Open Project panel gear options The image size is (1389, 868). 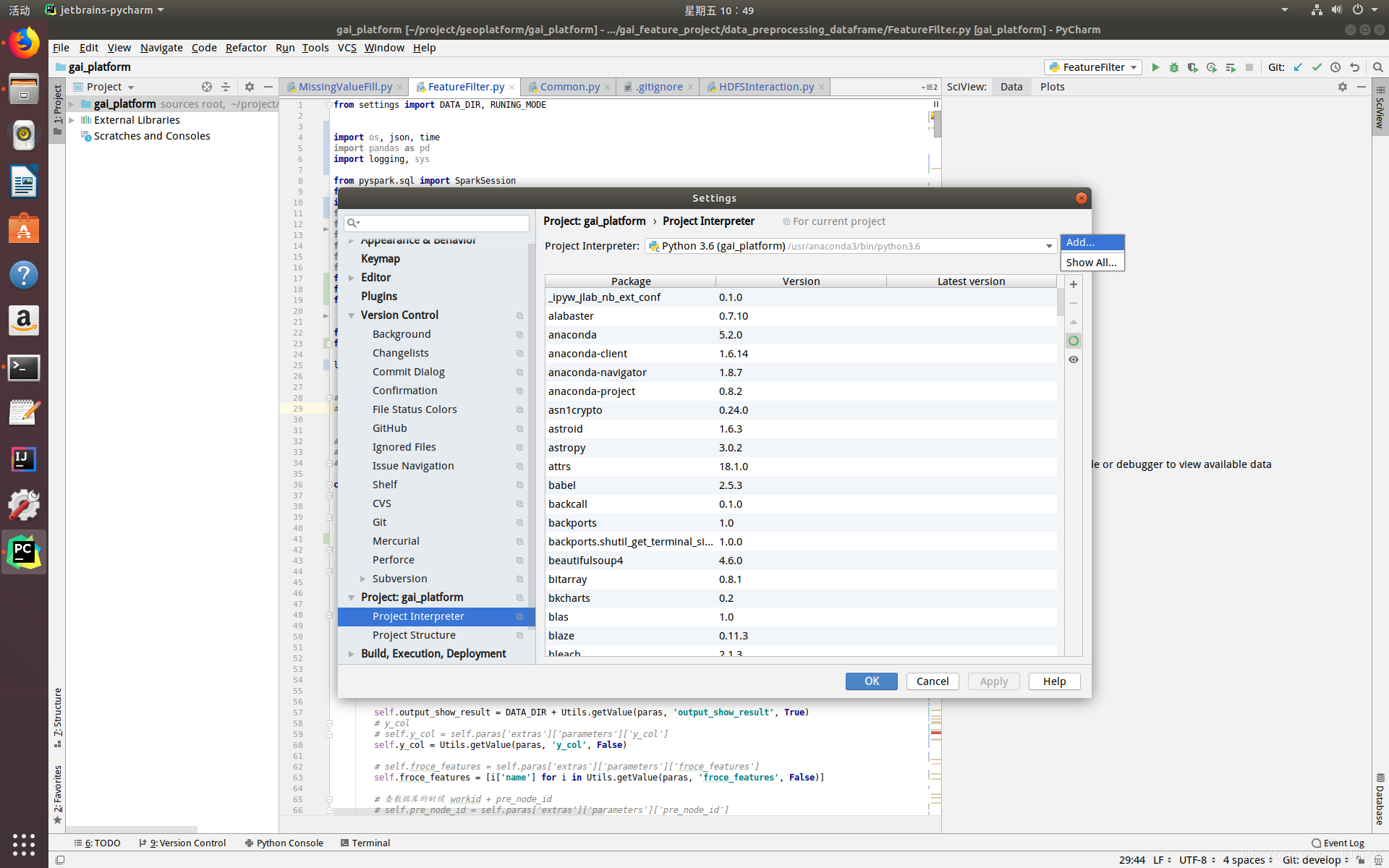(x=250, y=87)
